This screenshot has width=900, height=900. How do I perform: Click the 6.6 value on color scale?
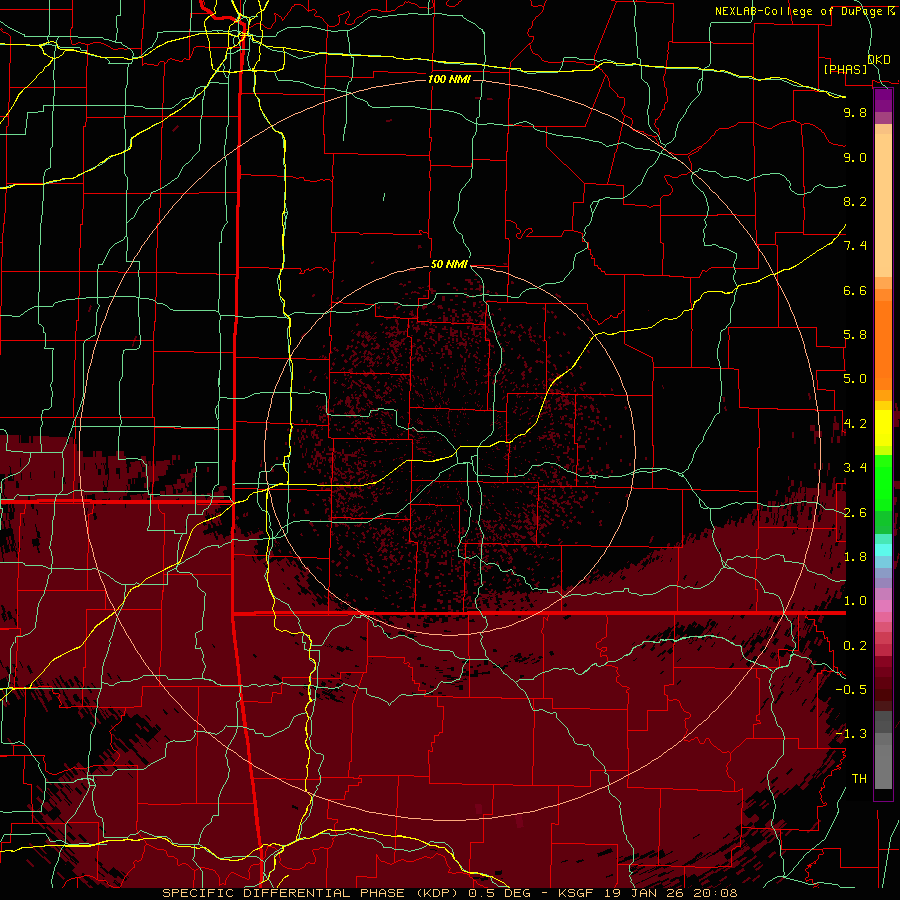click(855, 290)
